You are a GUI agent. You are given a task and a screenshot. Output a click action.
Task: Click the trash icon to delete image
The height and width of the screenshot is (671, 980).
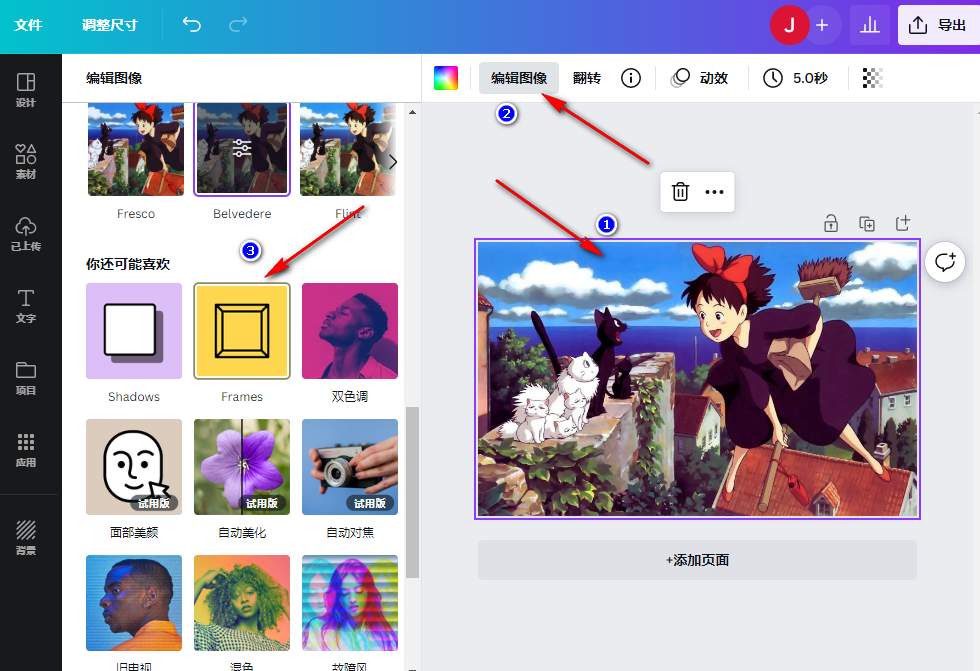click(680, 192)
